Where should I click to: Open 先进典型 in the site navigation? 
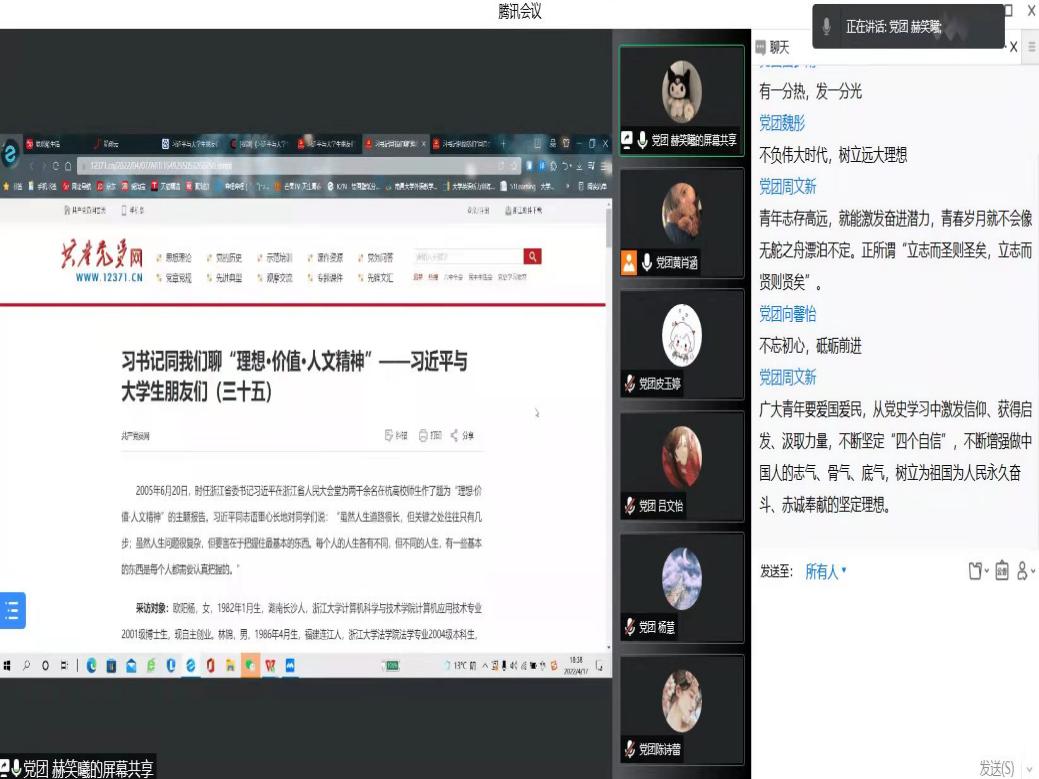coord(229,278)
